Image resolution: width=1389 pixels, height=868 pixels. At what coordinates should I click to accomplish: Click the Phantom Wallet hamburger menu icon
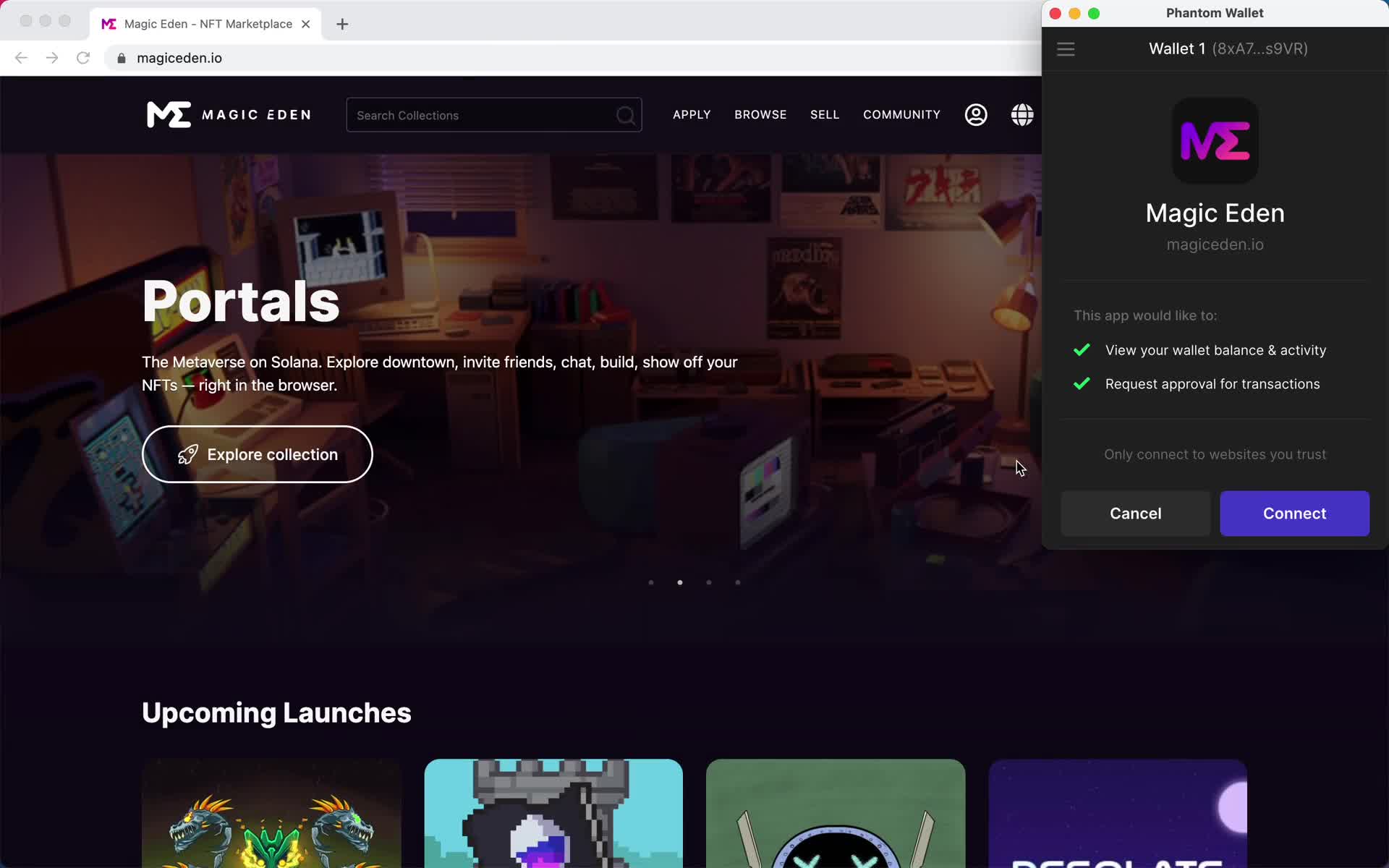1065,48
